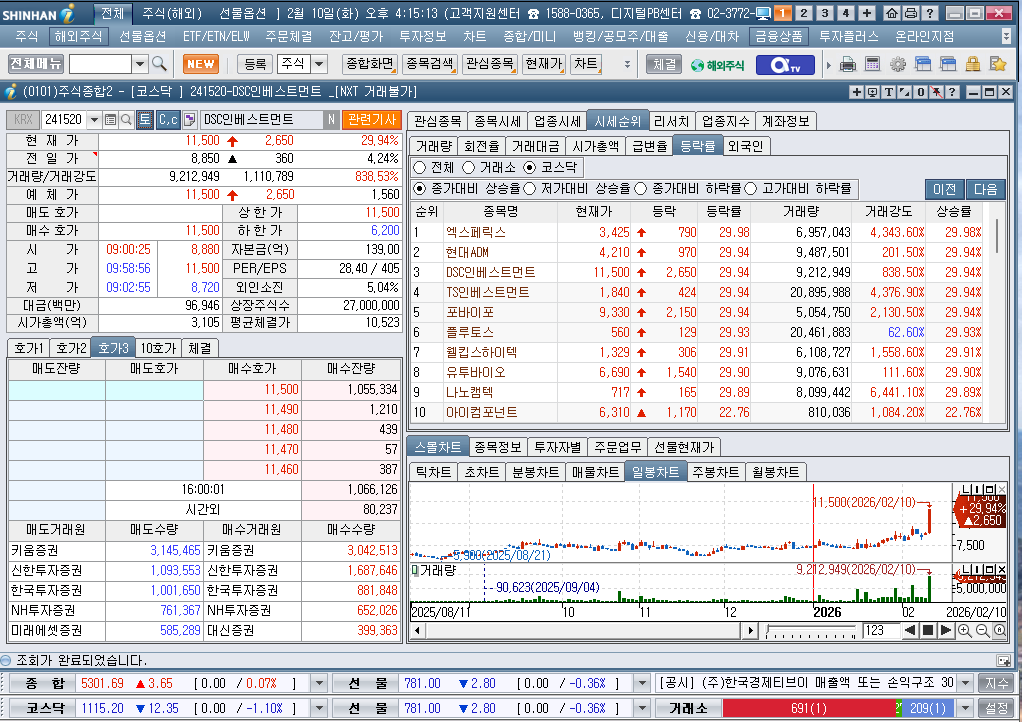Click the plus icon in window title bar
Viewport: 1022px width, 722px height.
click(x=857, y=92)
